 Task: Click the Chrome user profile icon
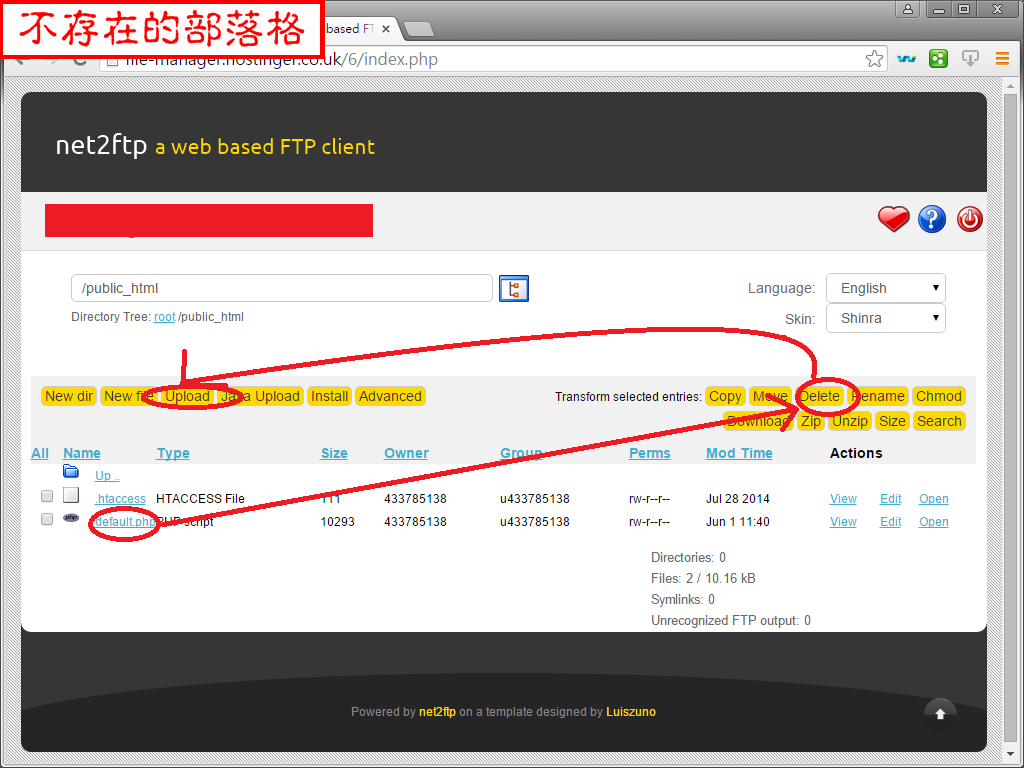(x=908, y=9)
